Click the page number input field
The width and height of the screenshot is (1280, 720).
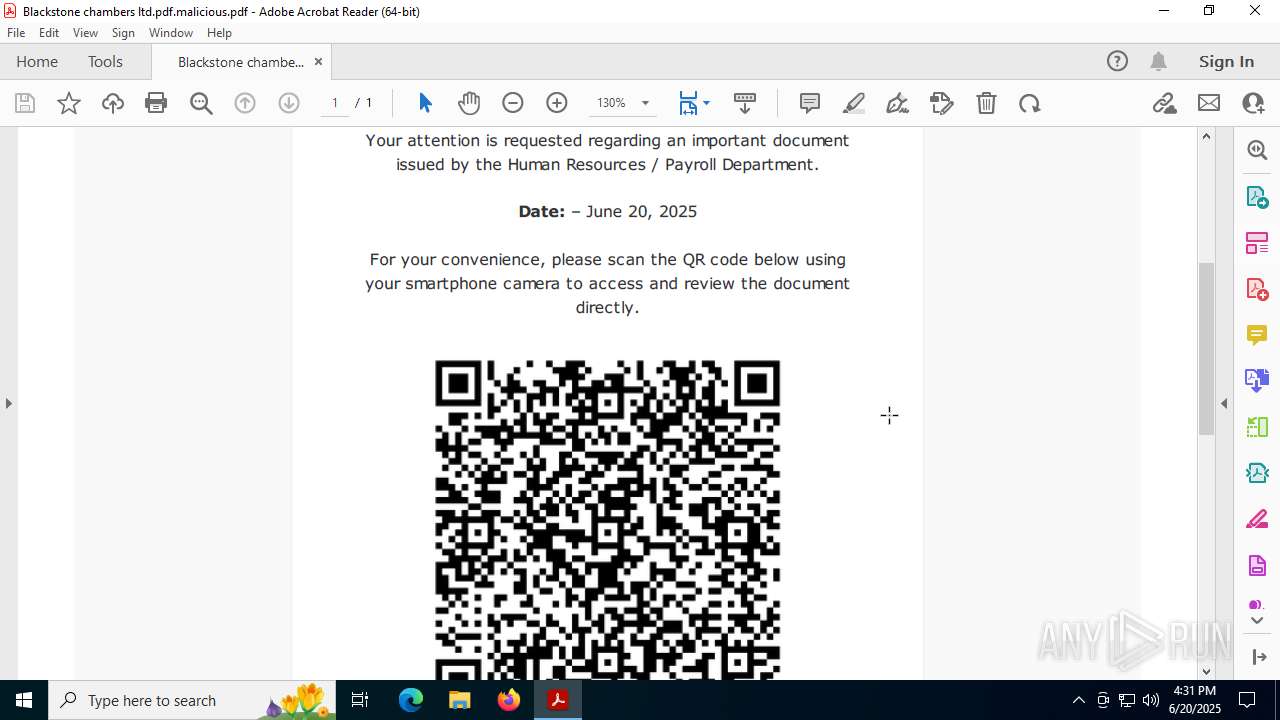[335, 103]
